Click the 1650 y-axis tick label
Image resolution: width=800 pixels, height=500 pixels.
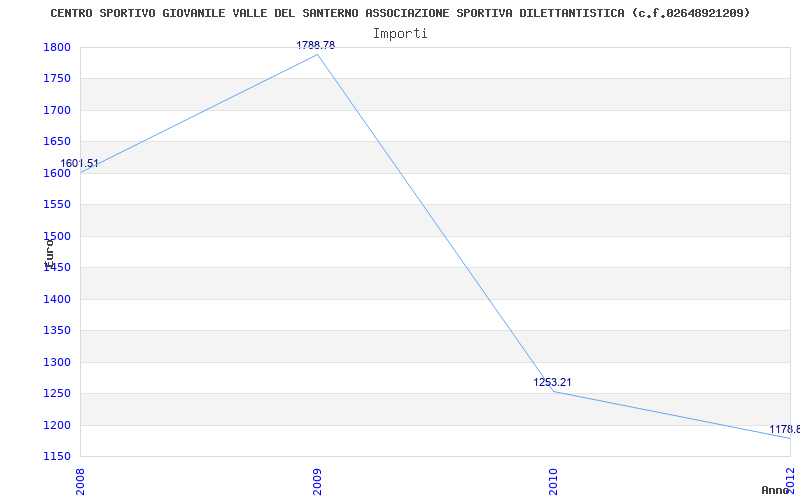point(57,141)
